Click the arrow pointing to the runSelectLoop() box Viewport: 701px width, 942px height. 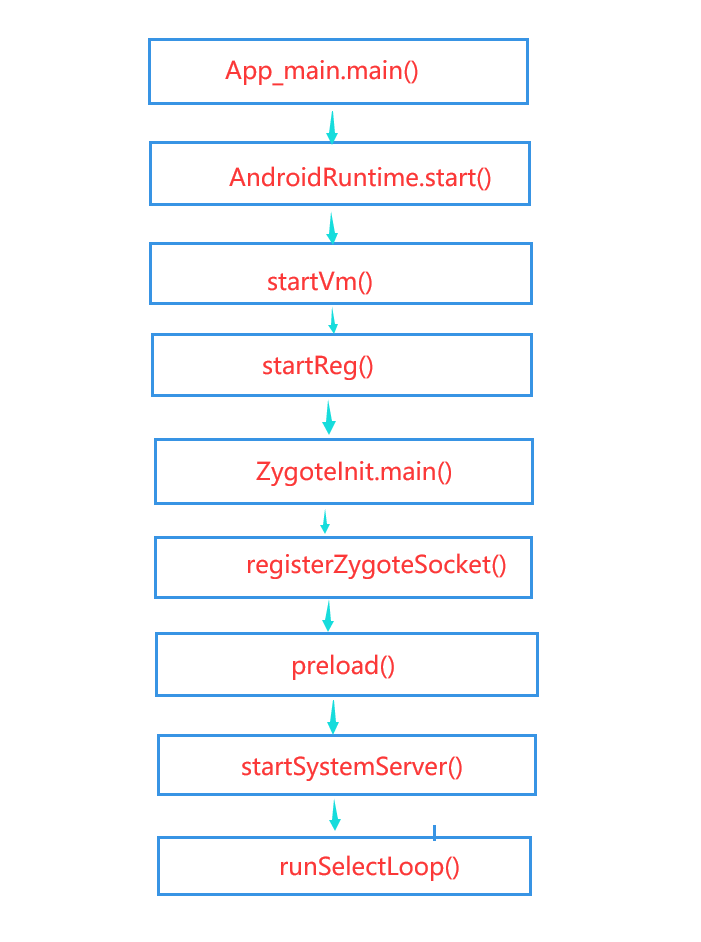point(335,815)
